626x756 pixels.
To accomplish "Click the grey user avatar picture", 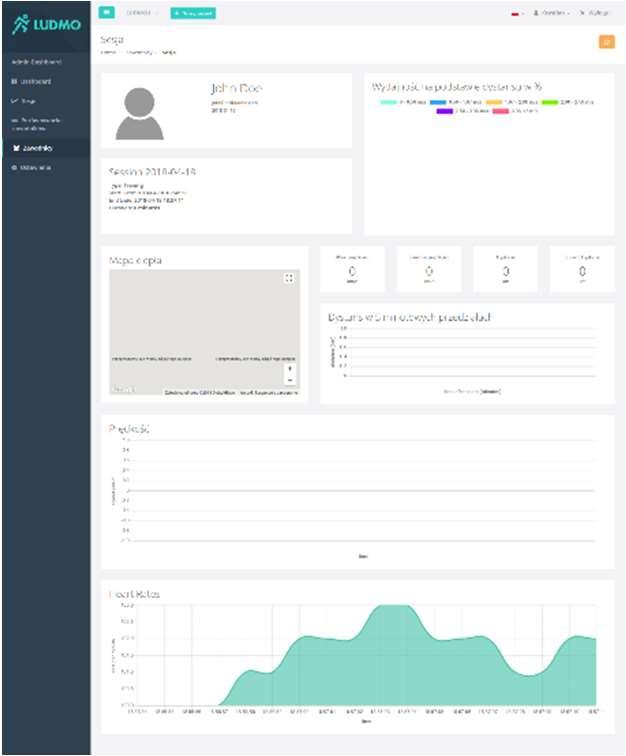I will point(139,113).
